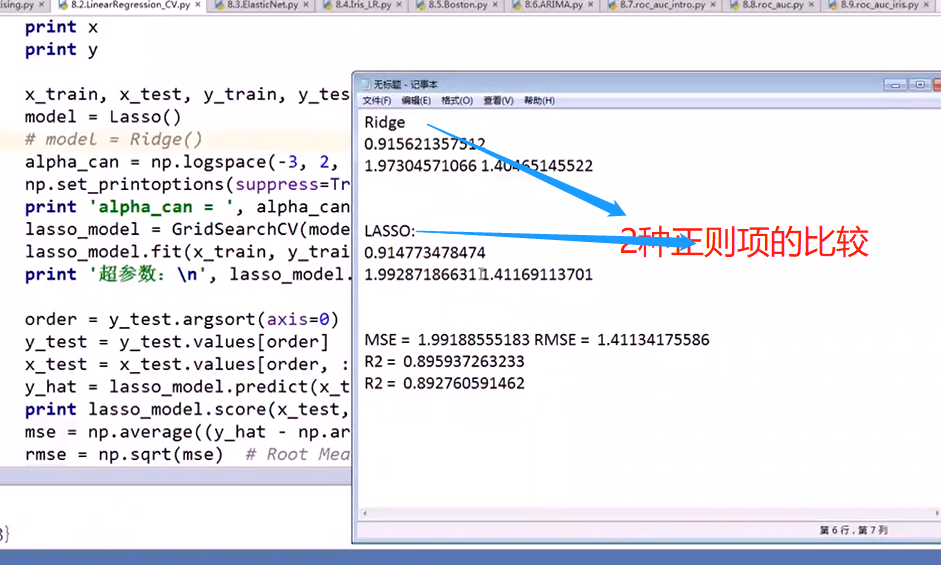Click the 'Ridge' heading line in Notepad
941x565 pixels.
tap(385, 122)
